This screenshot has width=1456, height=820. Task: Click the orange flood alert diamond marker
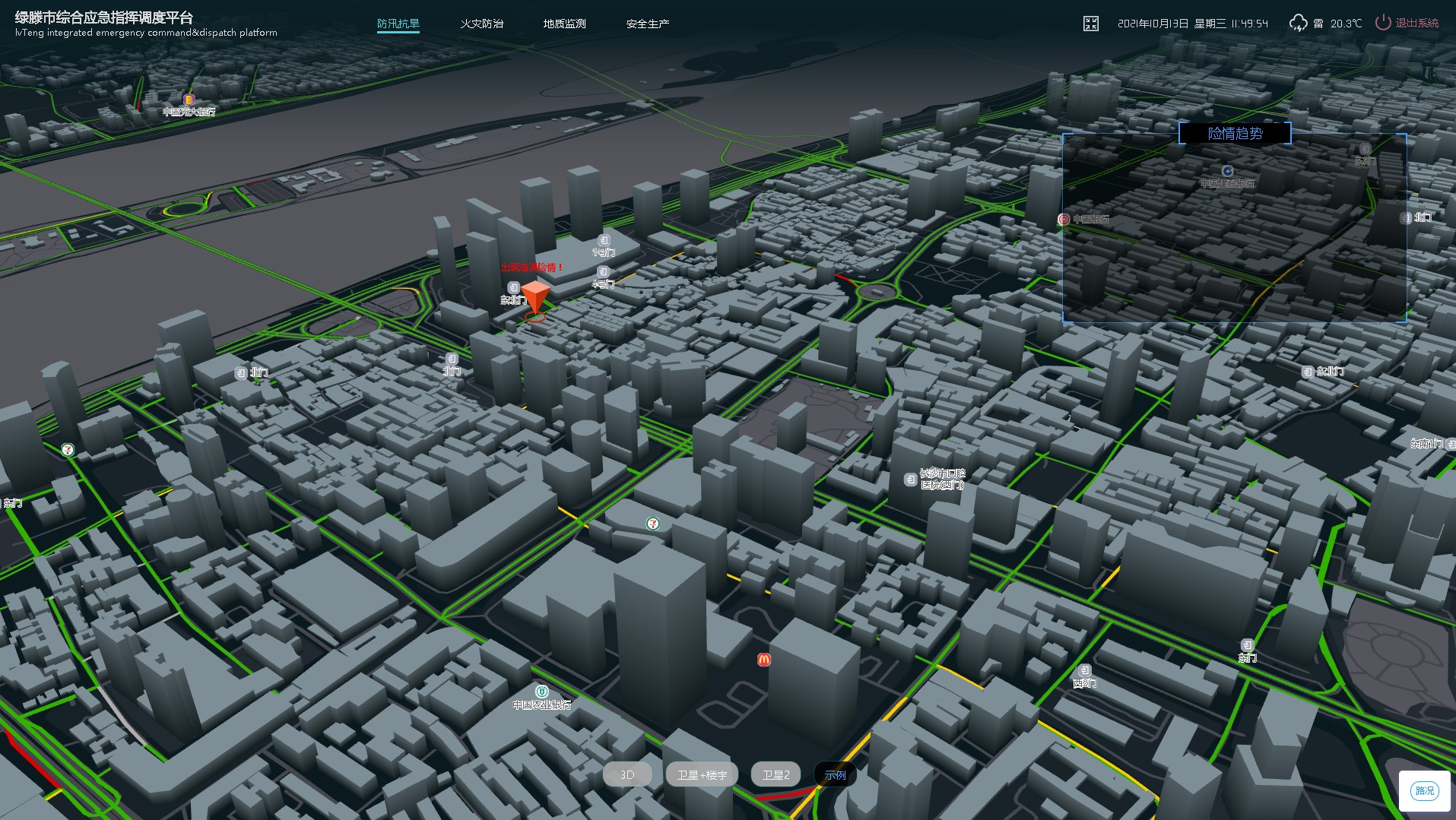pos(535,296)
